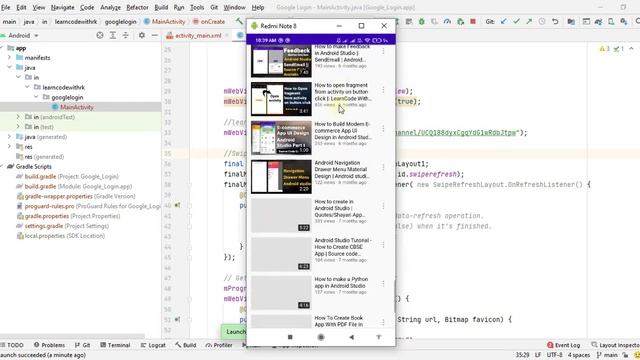Show Git History clock icon

(542, 21)
